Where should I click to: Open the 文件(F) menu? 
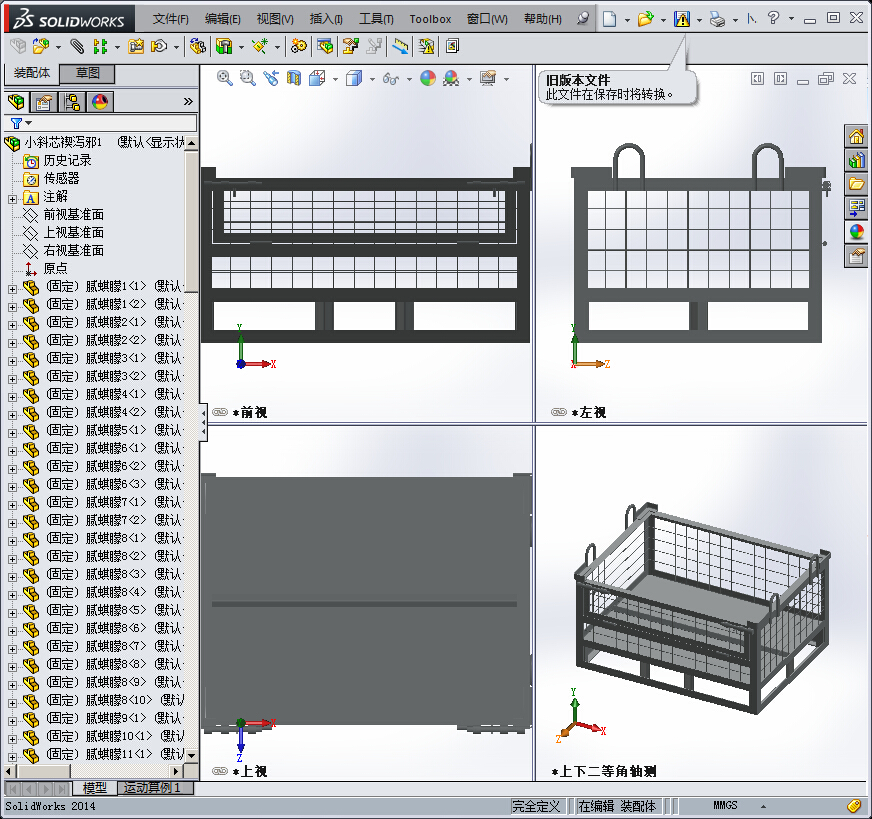click(x=170, y=19)
